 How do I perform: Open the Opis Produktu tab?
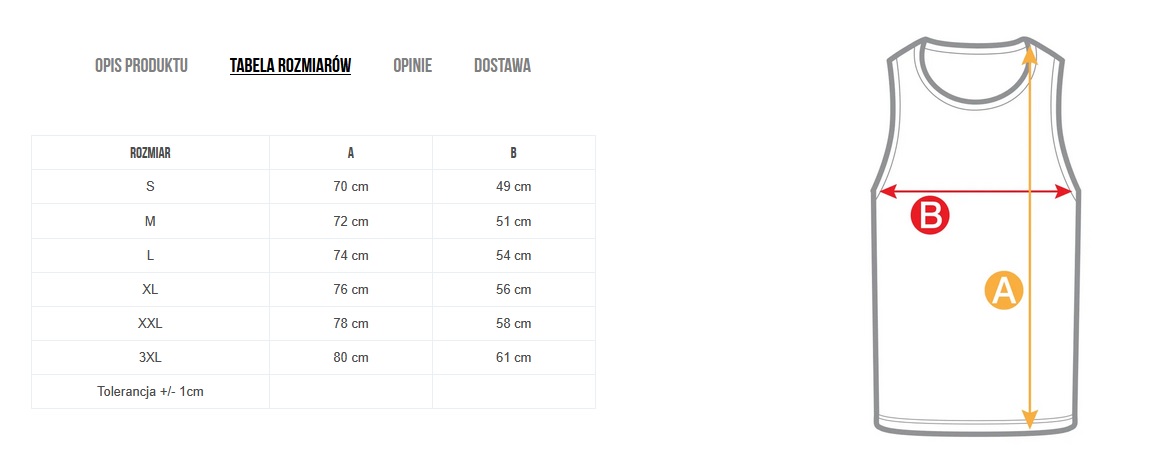point(141,66)
